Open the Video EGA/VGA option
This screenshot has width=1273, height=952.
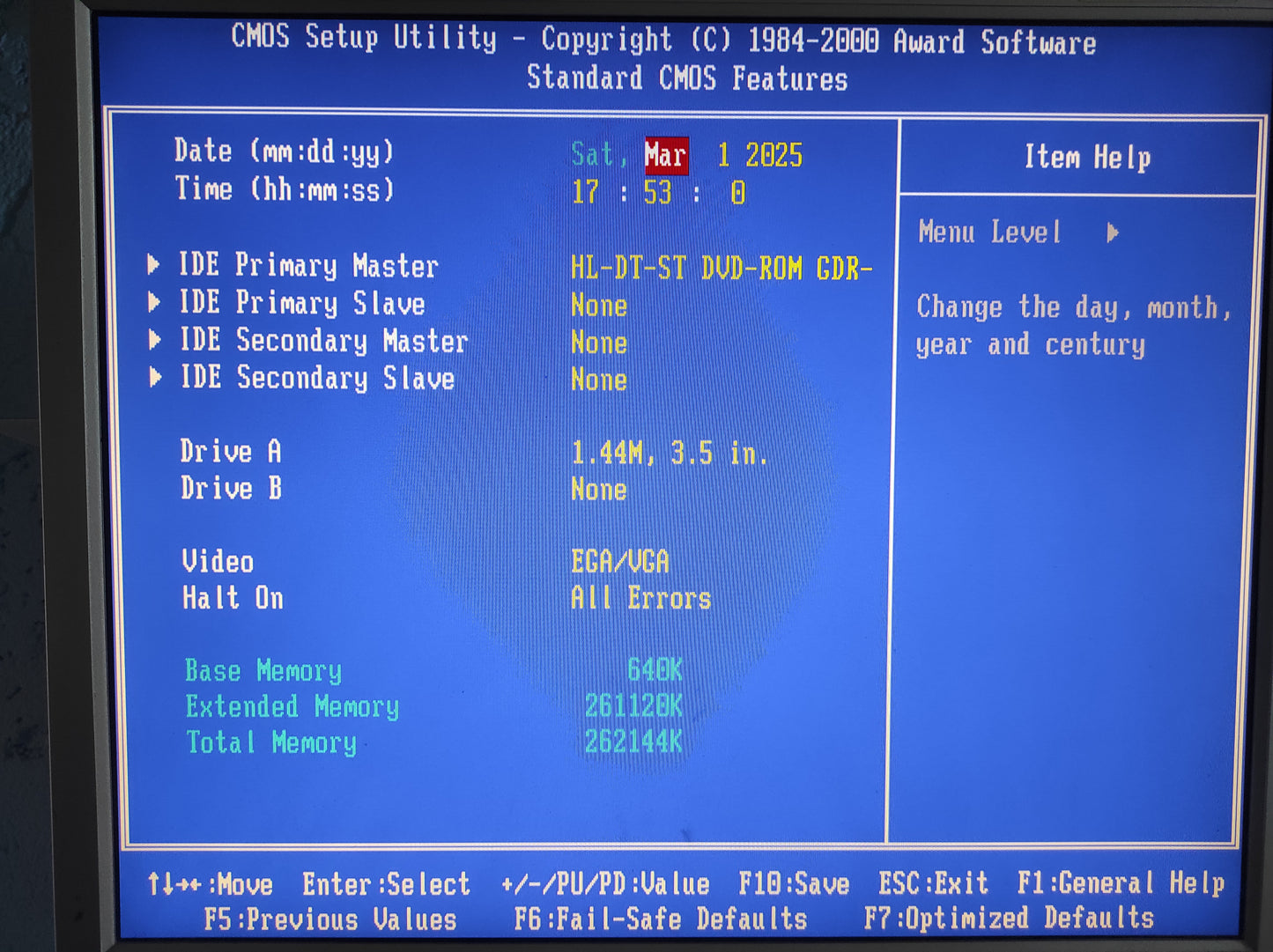(x=619, y=561)
